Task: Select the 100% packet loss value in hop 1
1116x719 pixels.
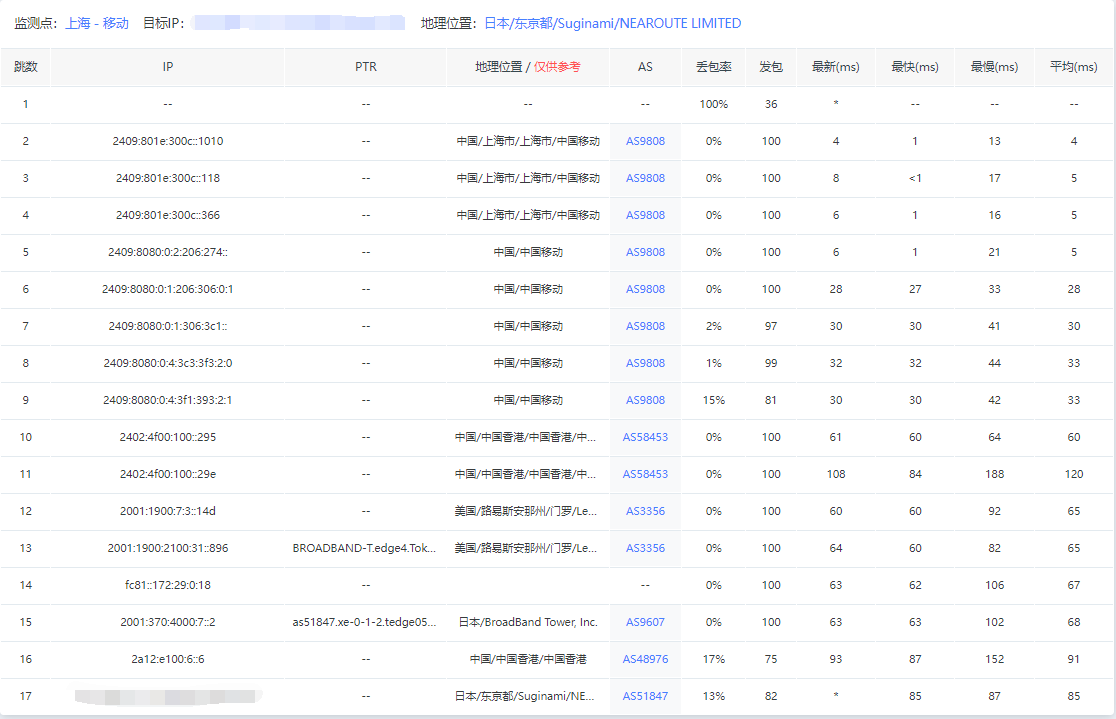Action: tap(714, 104)
